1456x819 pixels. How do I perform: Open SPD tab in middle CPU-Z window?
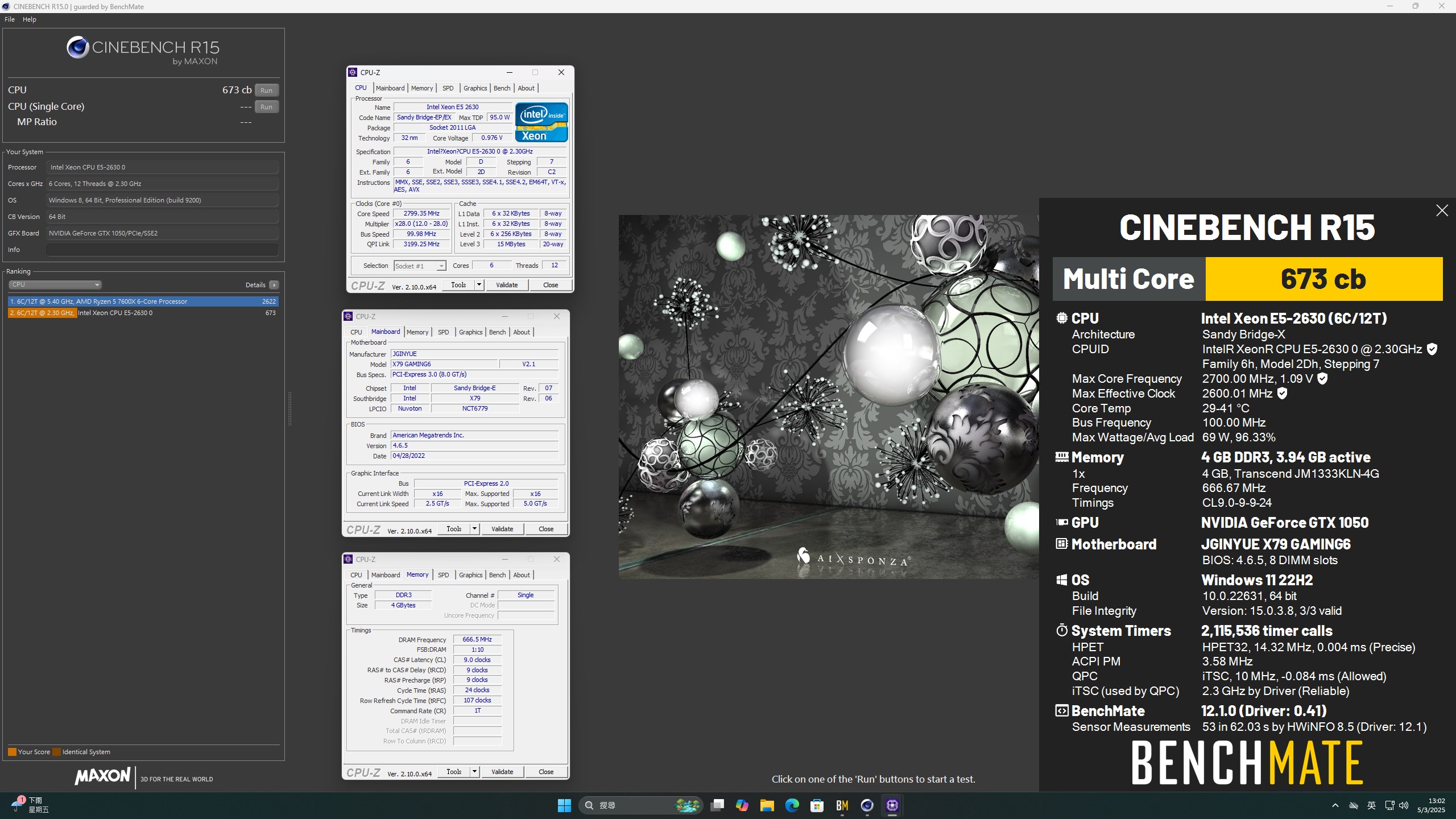(x=444, y=332)
